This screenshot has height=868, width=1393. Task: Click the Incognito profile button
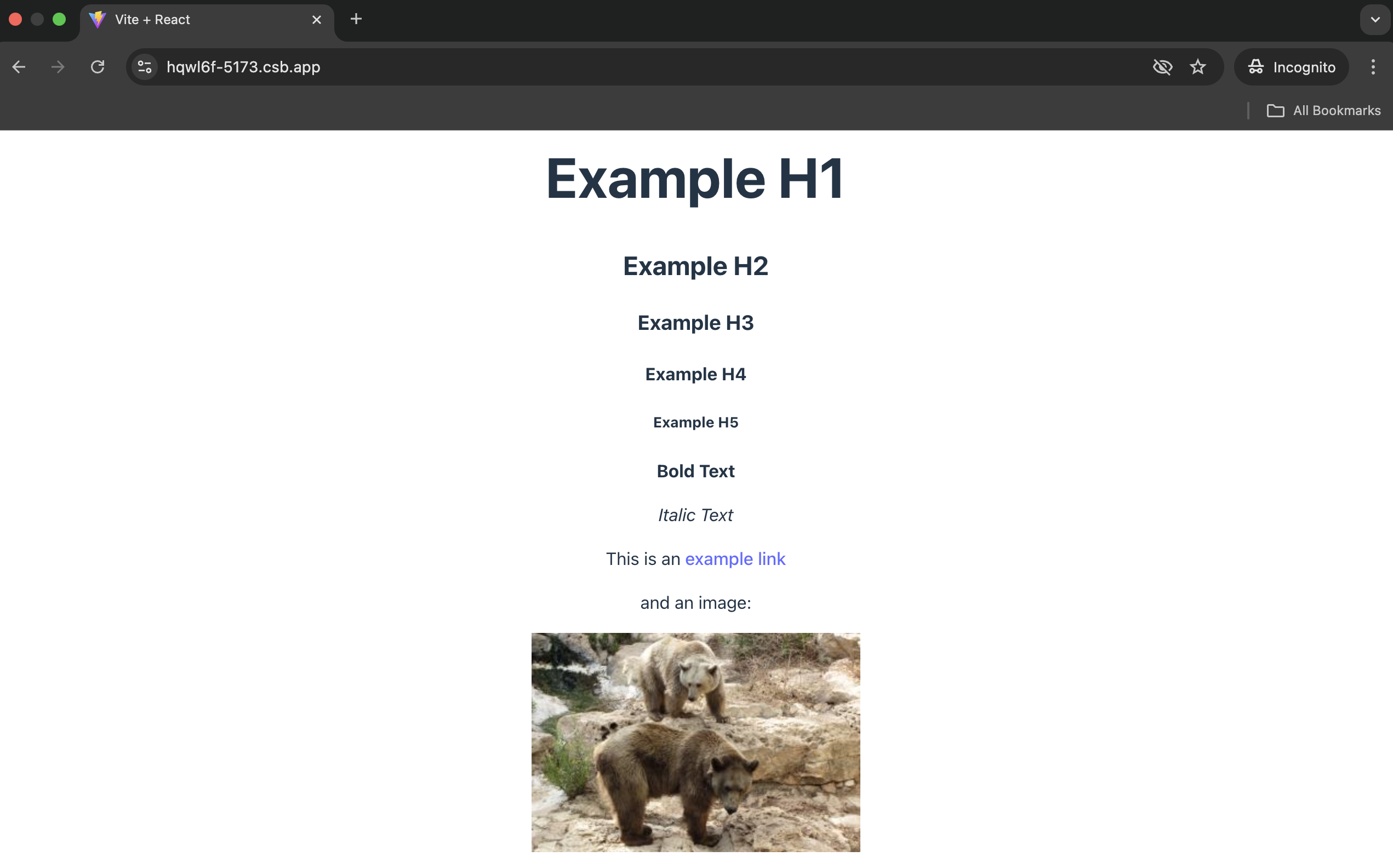(x=1291, y=67)
